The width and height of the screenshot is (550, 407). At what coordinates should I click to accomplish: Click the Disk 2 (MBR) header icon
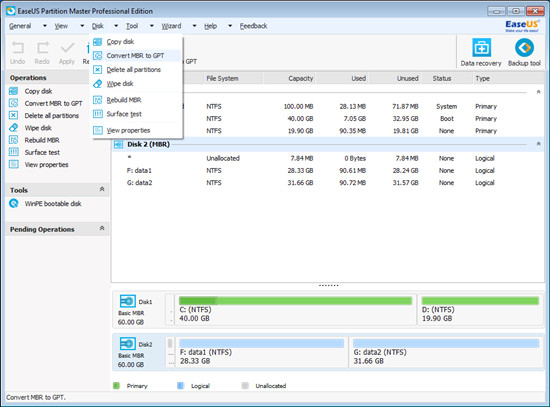point(119,144)
